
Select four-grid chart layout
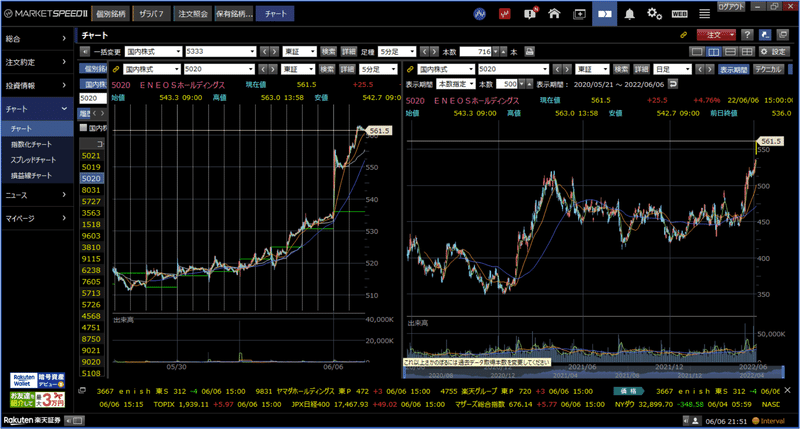747,52
